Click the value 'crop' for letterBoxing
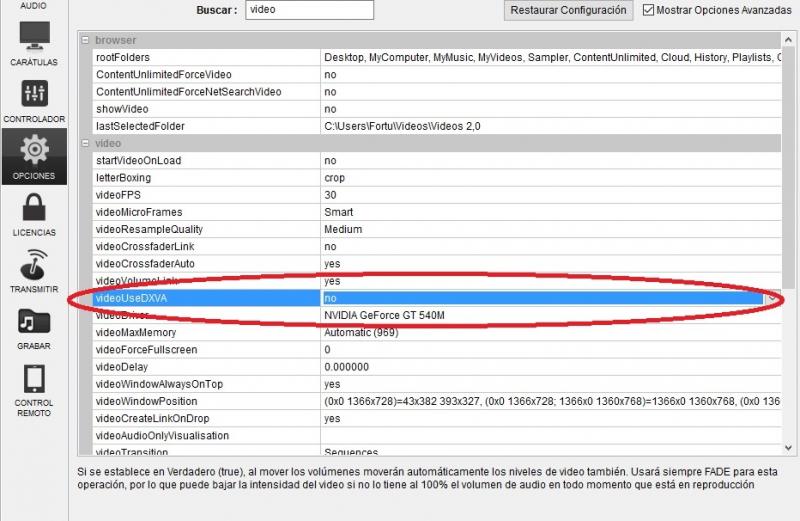This screenshot has width=800, height=521. pyautogui.click(x=334, y=178)
